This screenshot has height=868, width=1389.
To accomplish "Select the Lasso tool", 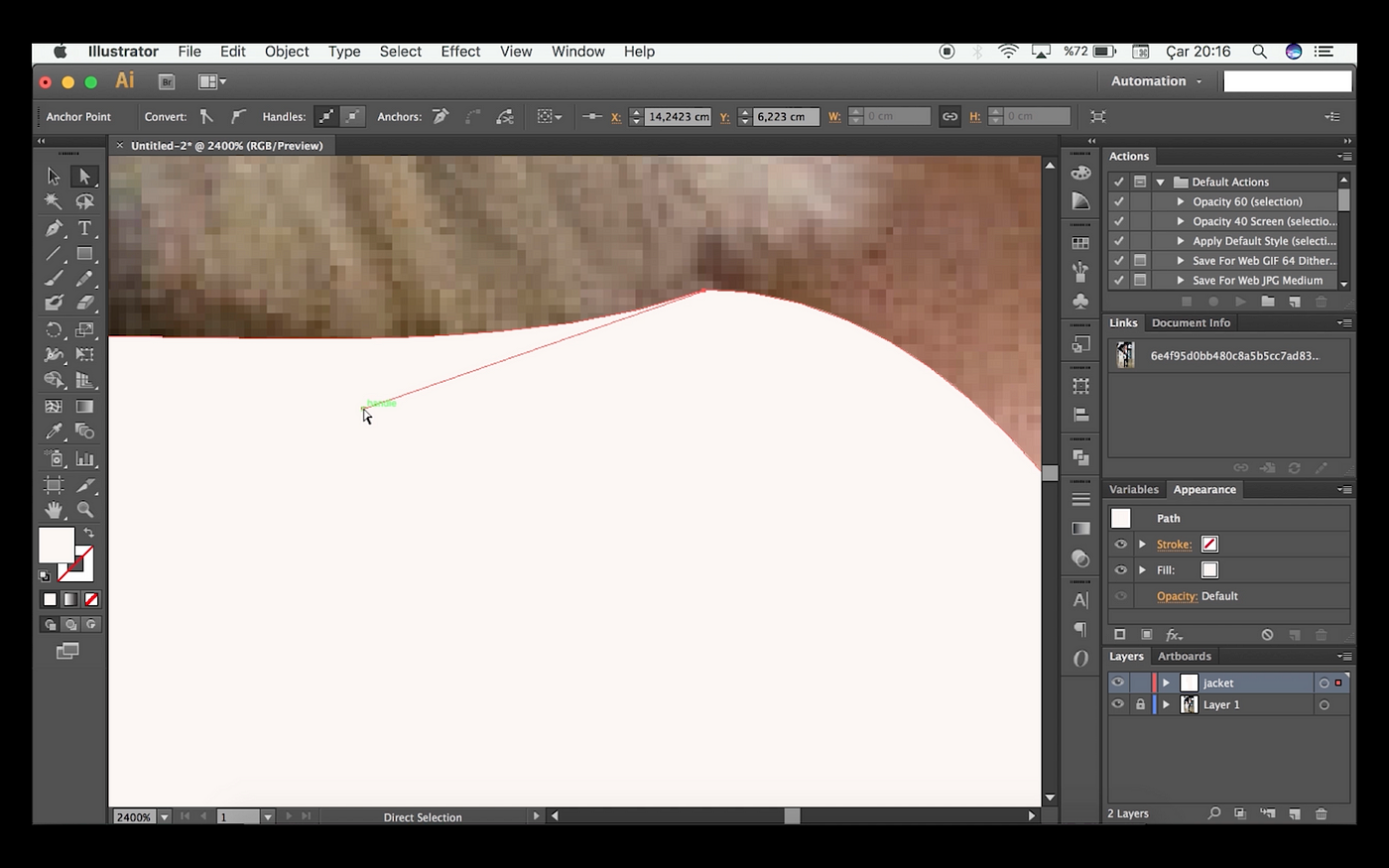I will click(x=85, y=201).
